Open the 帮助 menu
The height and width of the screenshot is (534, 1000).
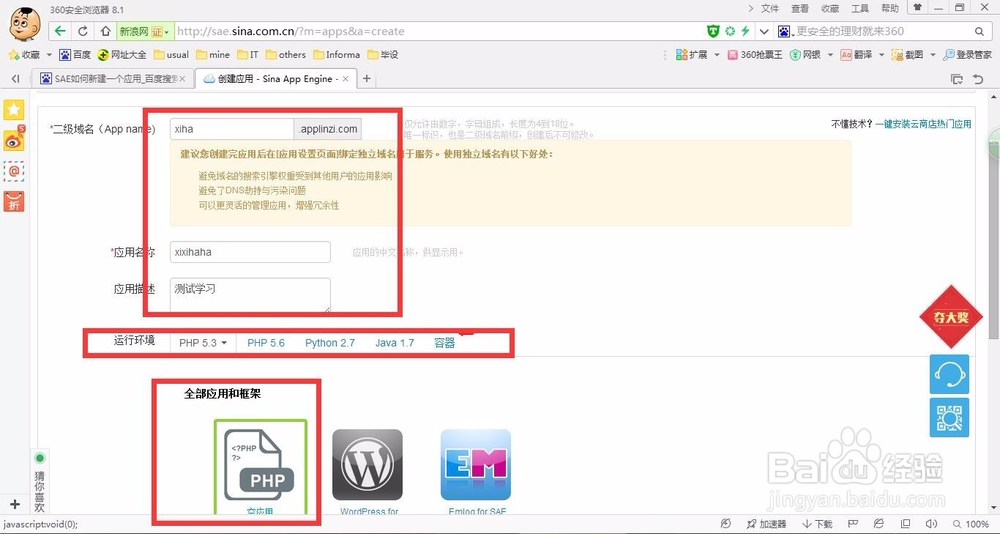pos(890,8)
